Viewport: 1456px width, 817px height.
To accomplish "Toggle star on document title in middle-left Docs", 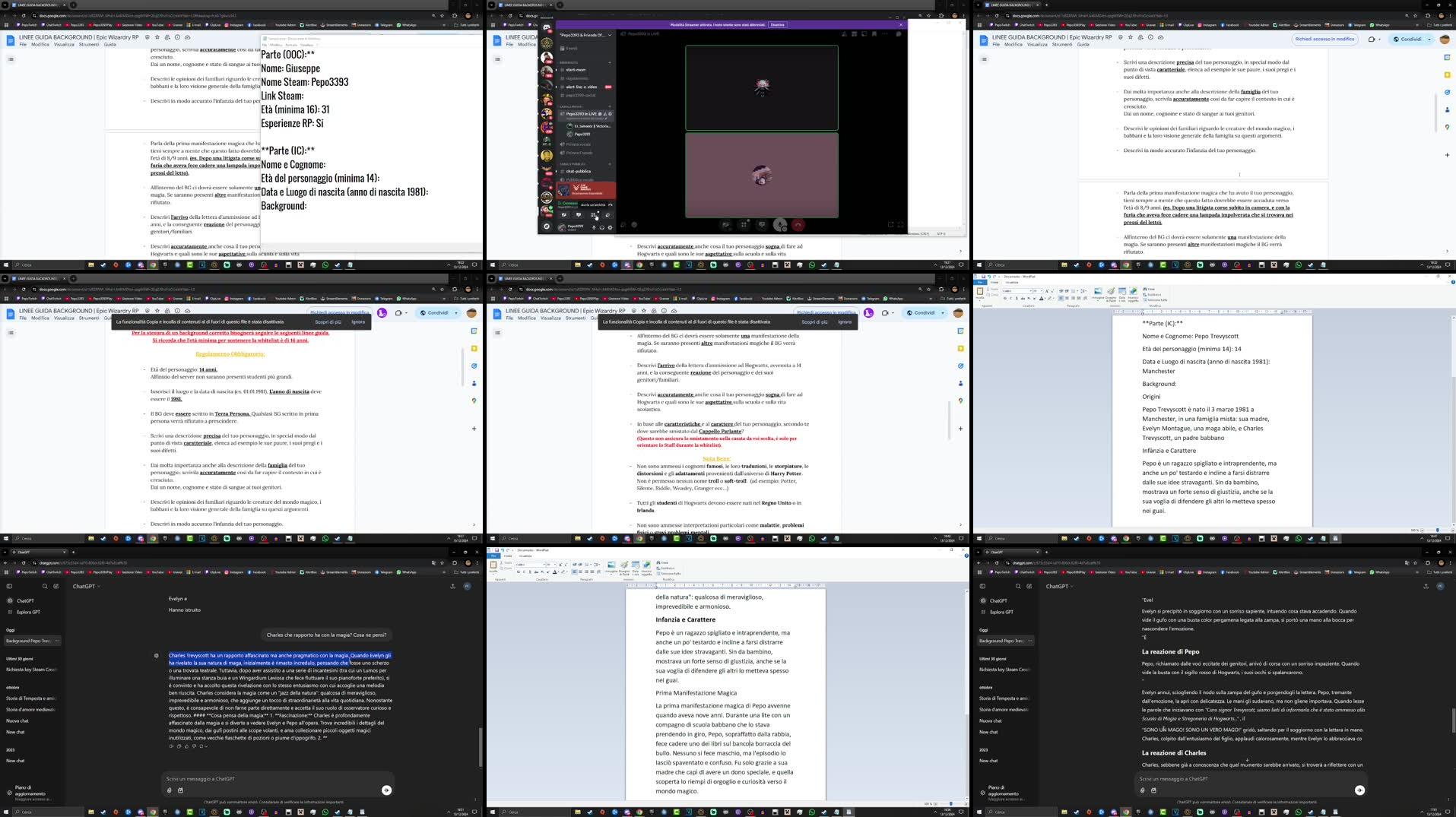I will (x=157, y=311).
